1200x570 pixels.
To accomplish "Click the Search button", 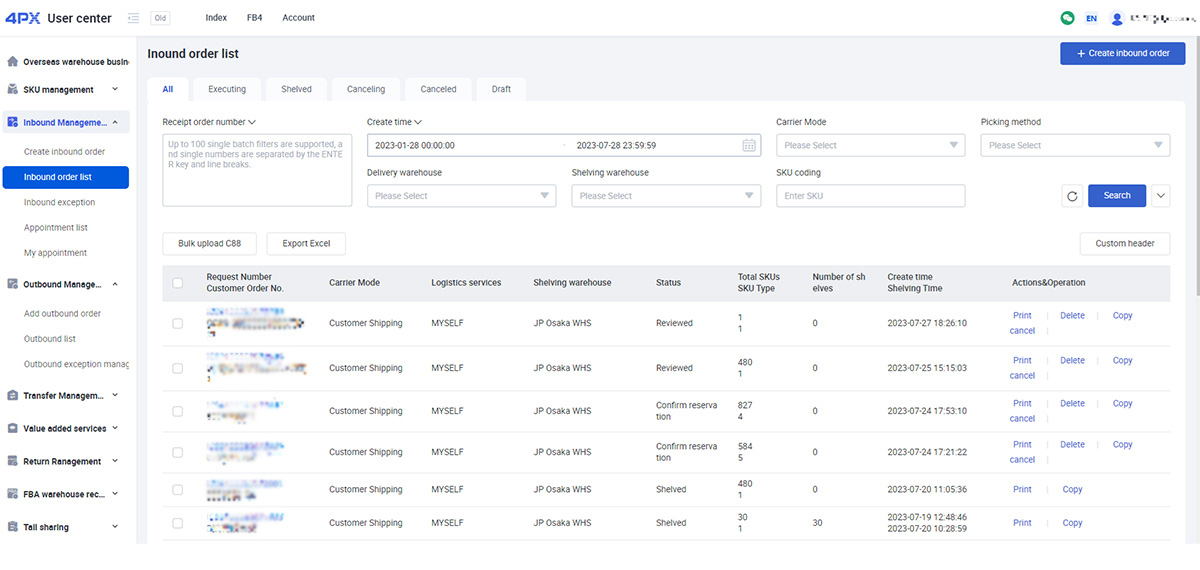I will coord(1117,196).
